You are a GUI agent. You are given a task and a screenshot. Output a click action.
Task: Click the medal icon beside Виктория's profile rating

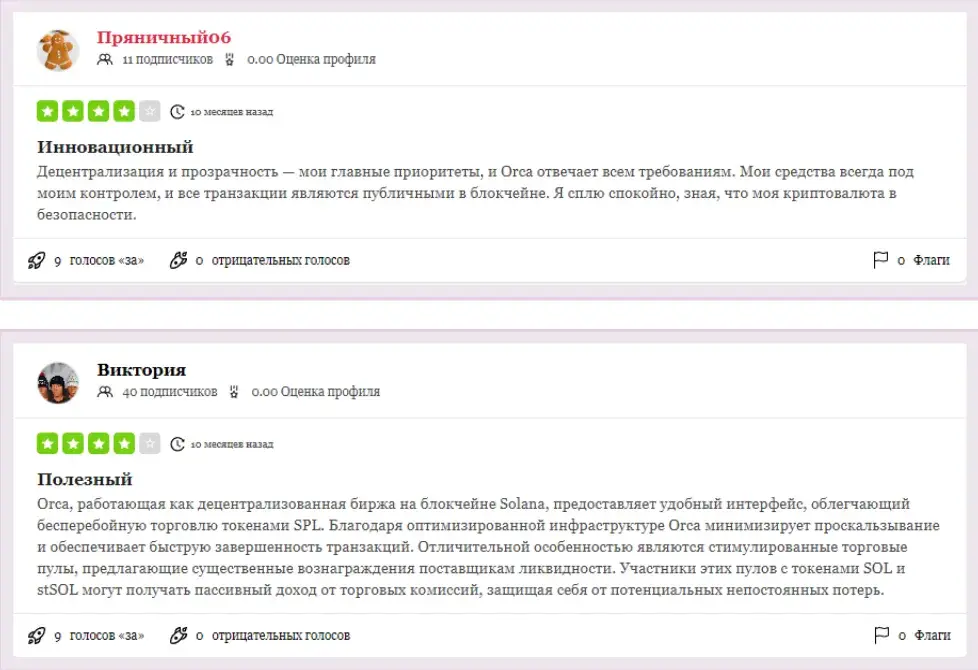click(234, 392)
